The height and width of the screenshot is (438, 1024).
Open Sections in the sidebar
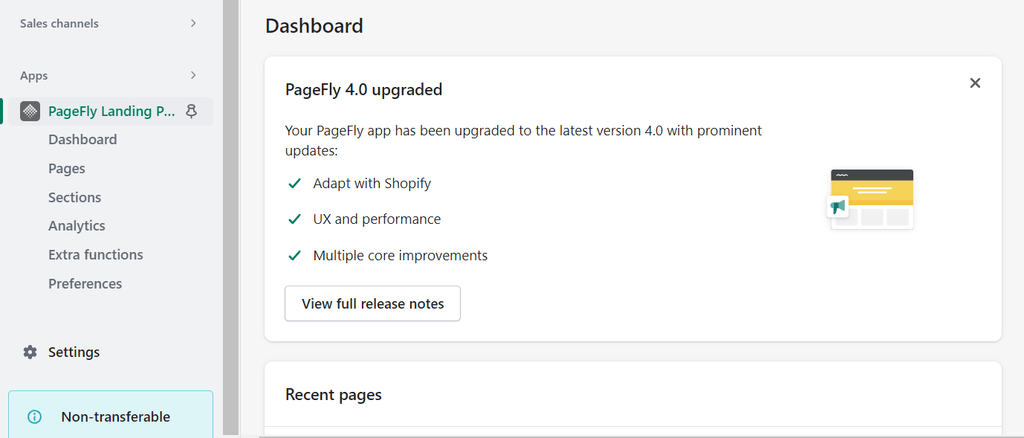pyautogui.click(x=75, y=198)
